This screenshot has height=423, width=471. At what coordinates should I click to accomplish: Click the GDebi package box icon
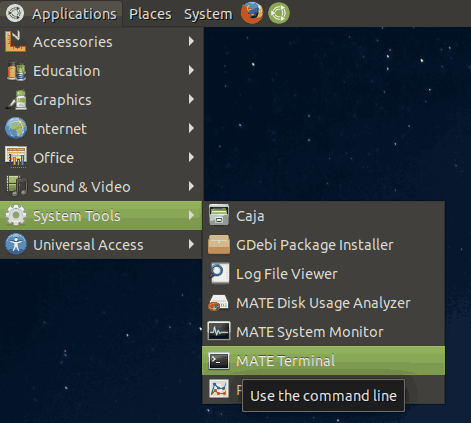(x=219, y=245)
